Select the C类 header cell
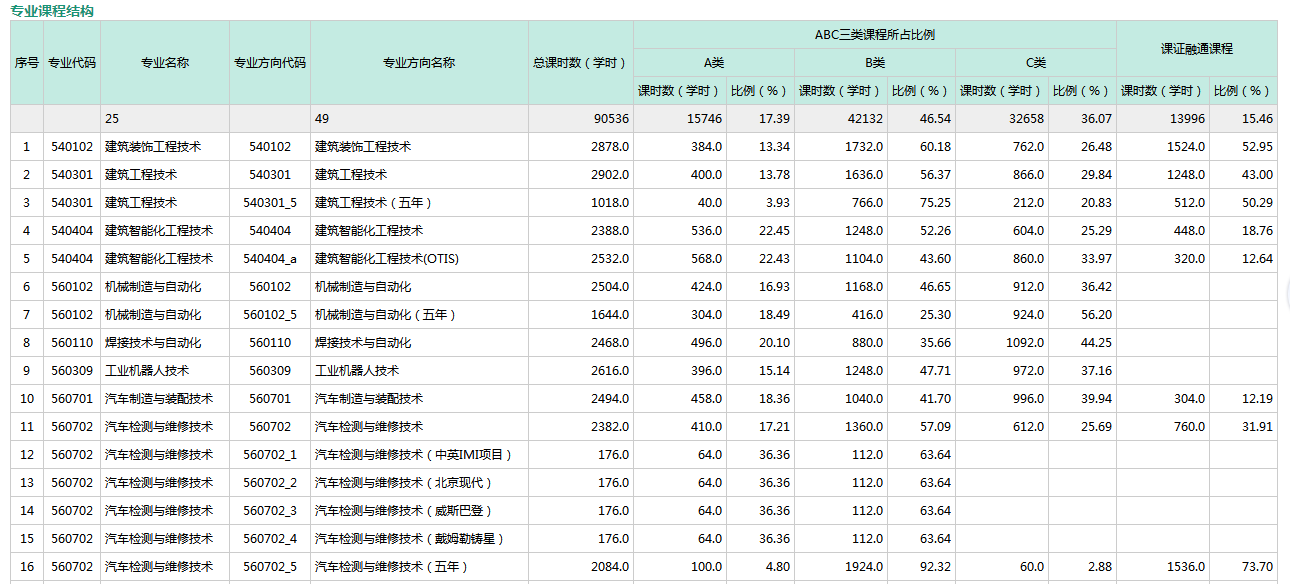 click(x=1036, y=62)
